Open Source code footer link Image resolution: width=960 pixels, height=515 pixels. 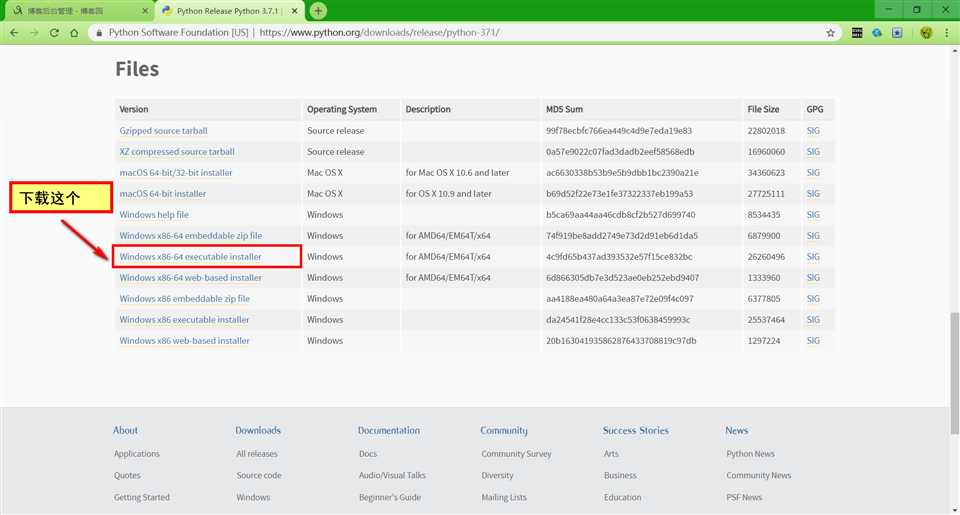pyautogui.click(x=259, y=475)
